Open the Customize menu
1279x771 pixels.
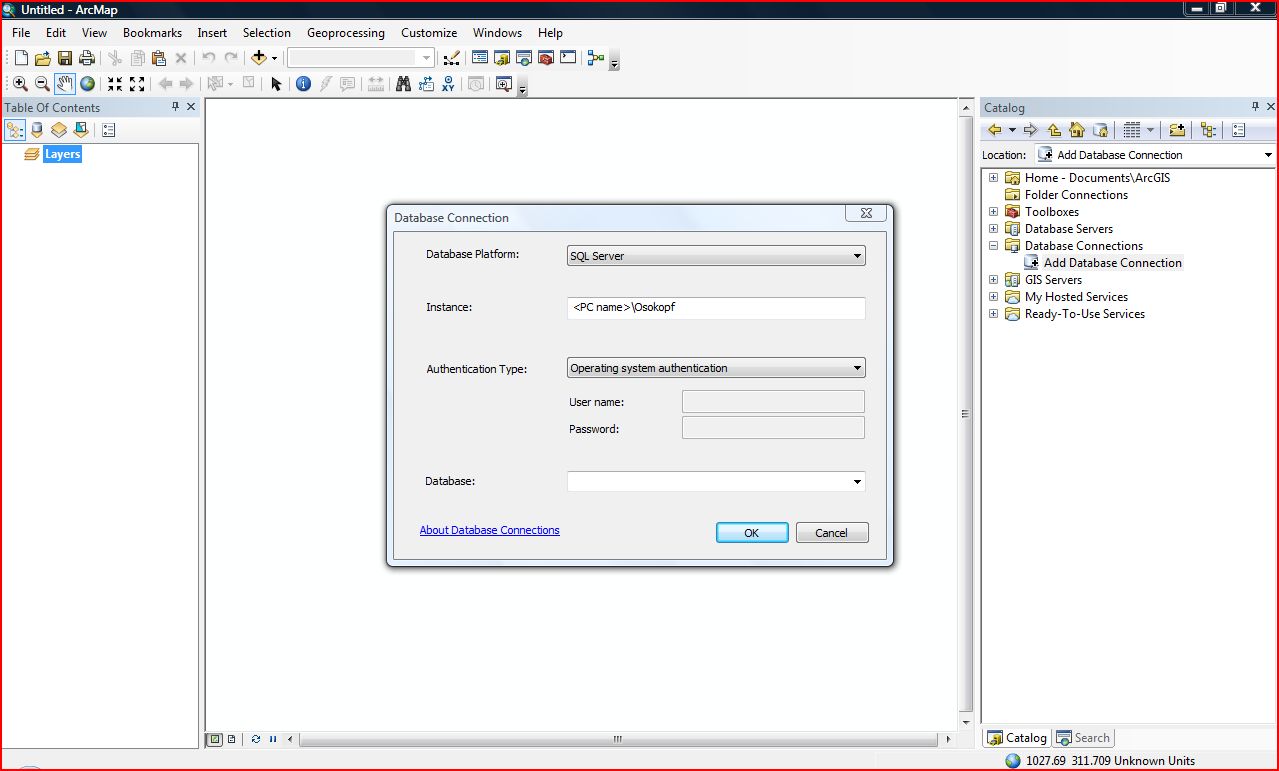coord(429,33)
